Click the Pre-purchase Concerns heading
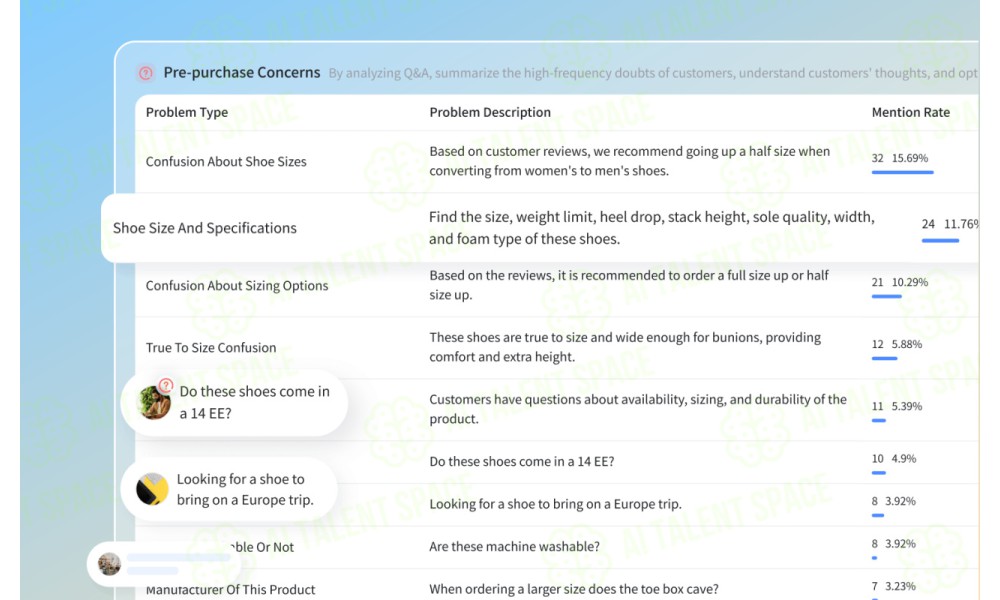Image resolution: width=1000 pixels, height=600 pixels. pos(242,73)
